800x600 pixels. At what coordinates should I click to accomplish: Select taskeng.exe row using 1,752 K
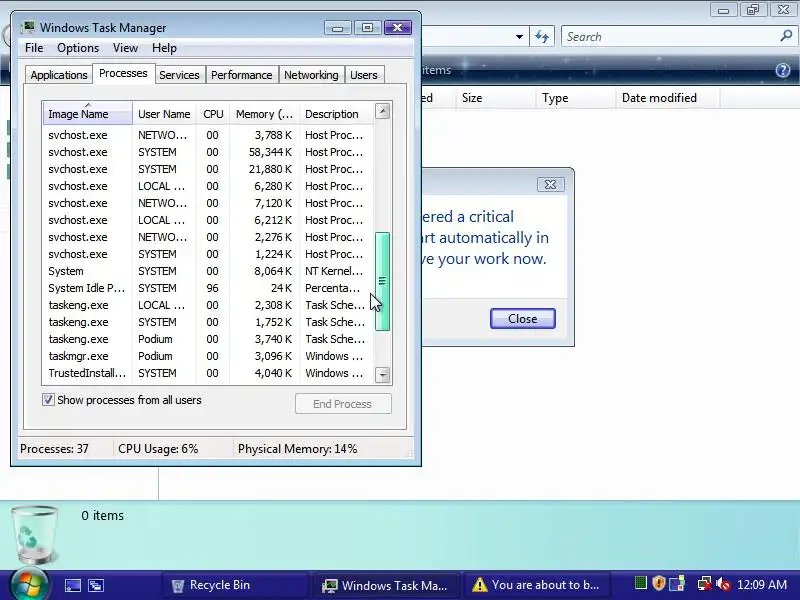coord(208,322)
